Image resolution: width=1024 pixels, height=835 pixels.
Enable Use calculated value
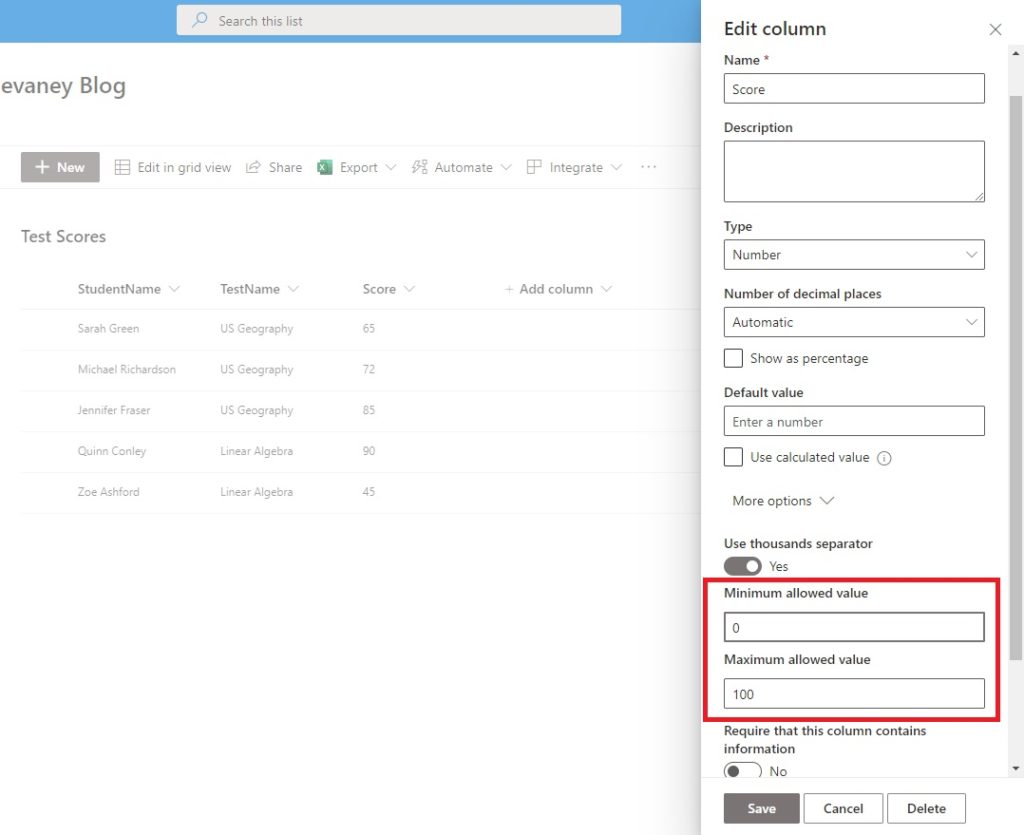pyautogui.click(x=733, y=457)
